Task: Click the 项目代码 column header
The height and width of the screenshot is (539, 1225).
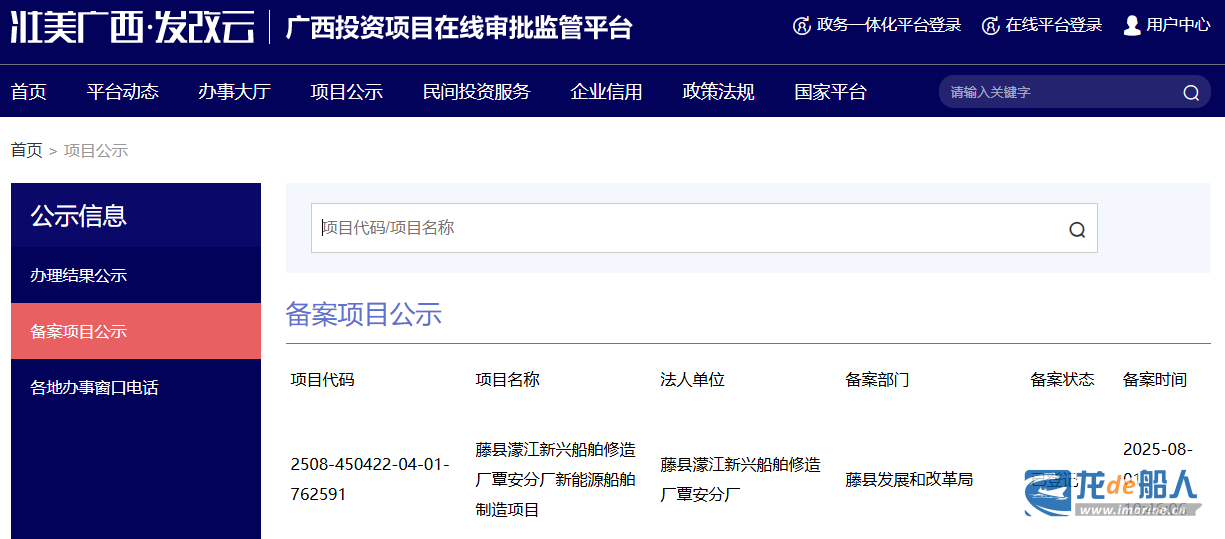Action: tap(323, 380)
